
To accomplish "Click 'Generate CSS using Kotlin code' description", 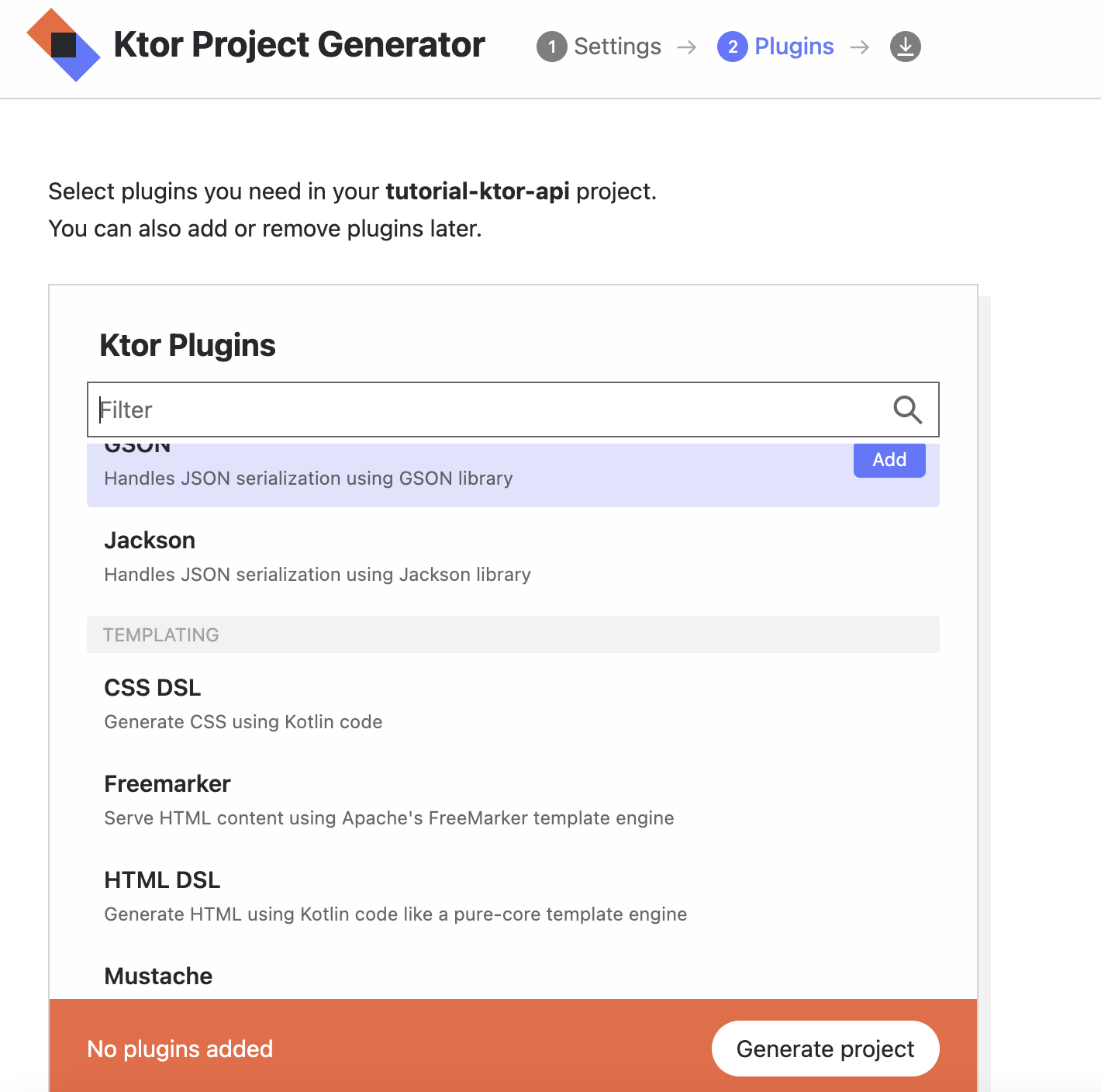I will [243, 722].
